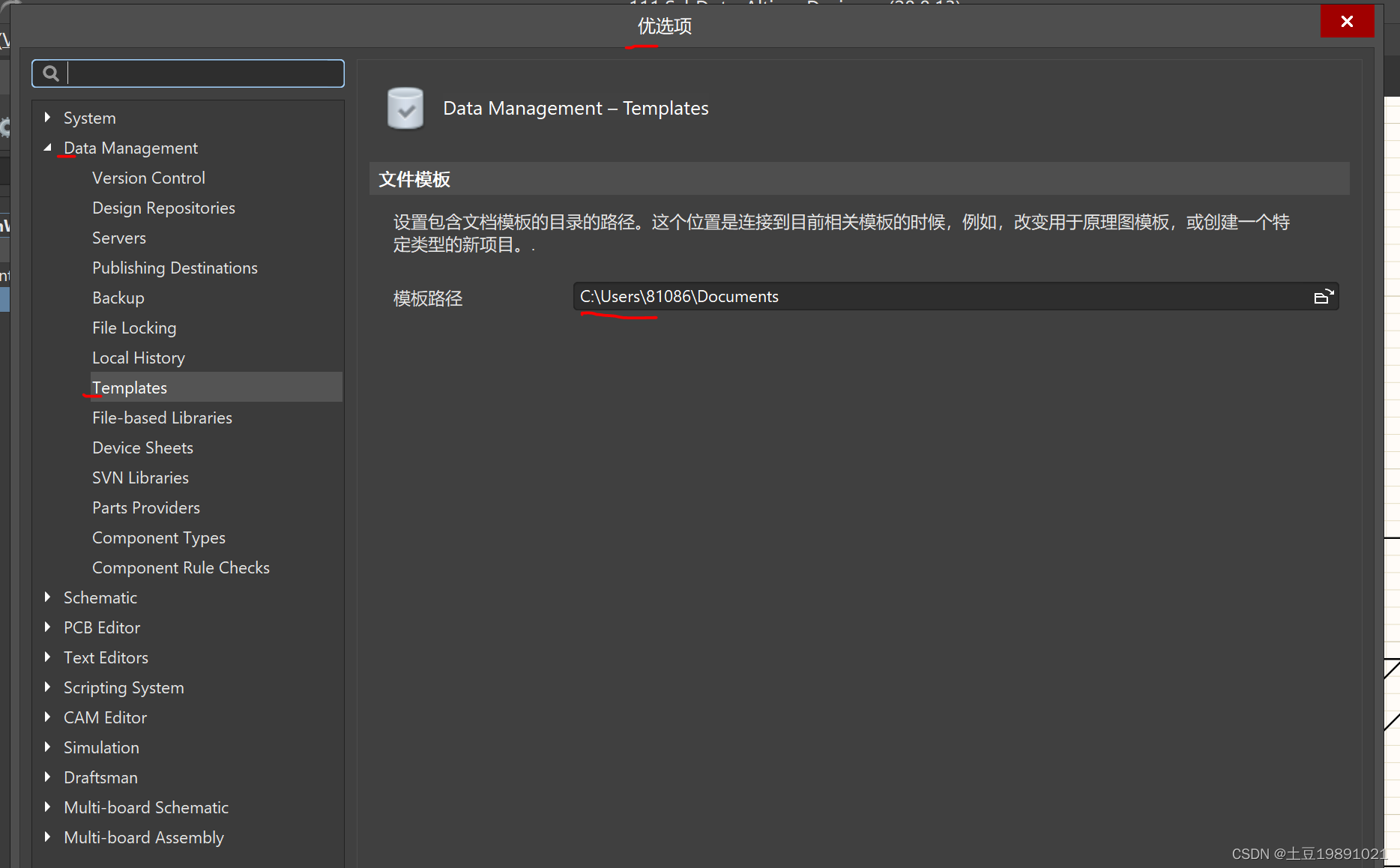Select the Local History item
Image resolution: width=1400 pixels, height=868 pixels.
[x=138, y=358]
